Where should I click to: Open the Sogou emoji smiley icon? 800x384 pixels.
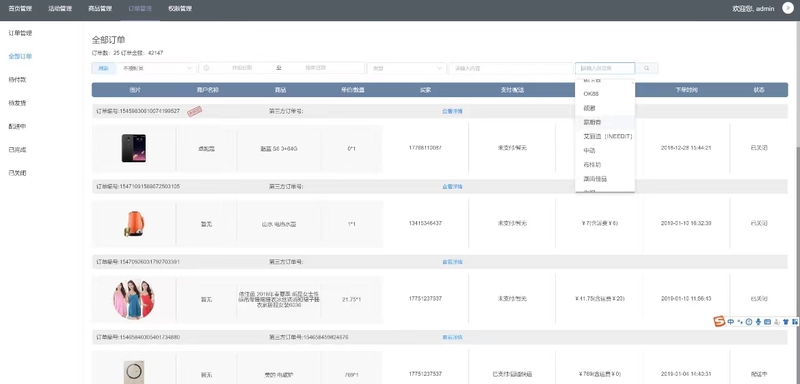(749, 322)
